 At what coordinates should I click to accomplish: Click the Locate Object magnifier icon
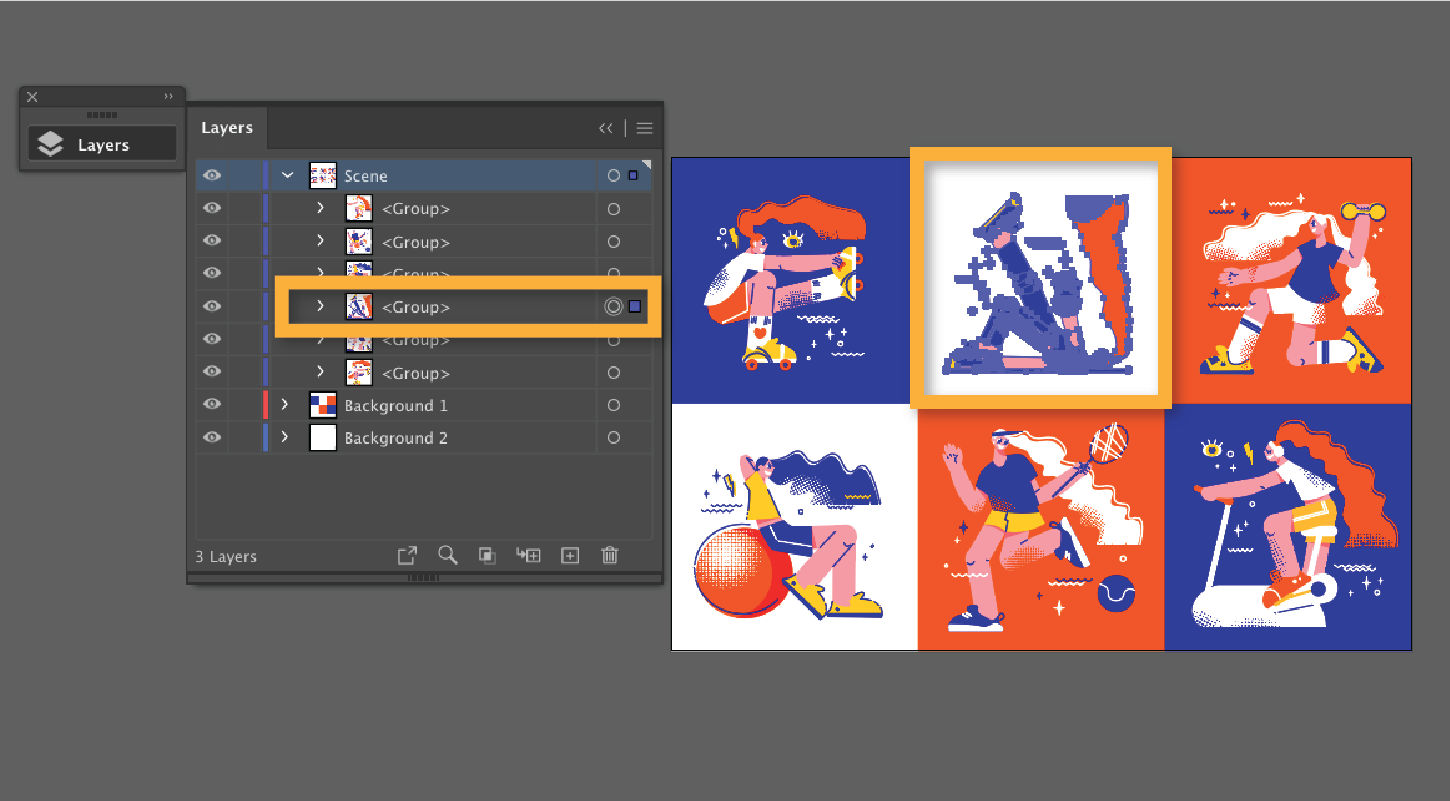(x=447, y=555)
